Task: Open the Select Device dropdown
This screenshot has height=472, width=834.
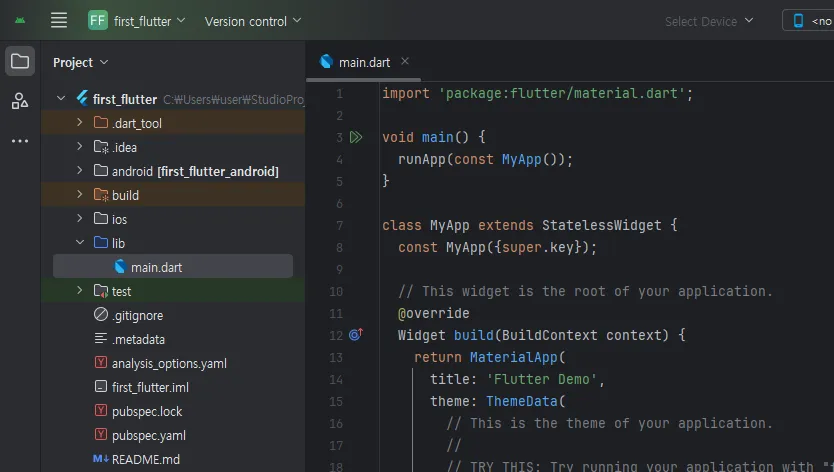Action: (709, 21)
